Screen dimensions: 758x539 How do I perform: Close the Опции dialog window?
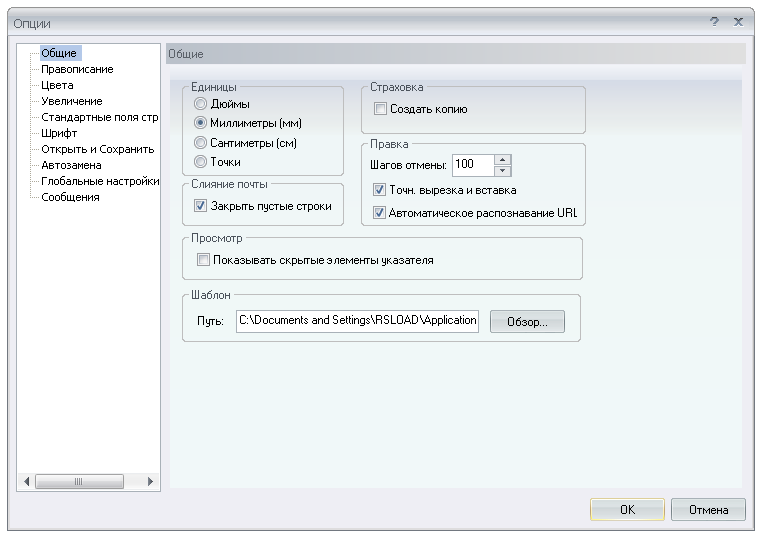[738, 21]
